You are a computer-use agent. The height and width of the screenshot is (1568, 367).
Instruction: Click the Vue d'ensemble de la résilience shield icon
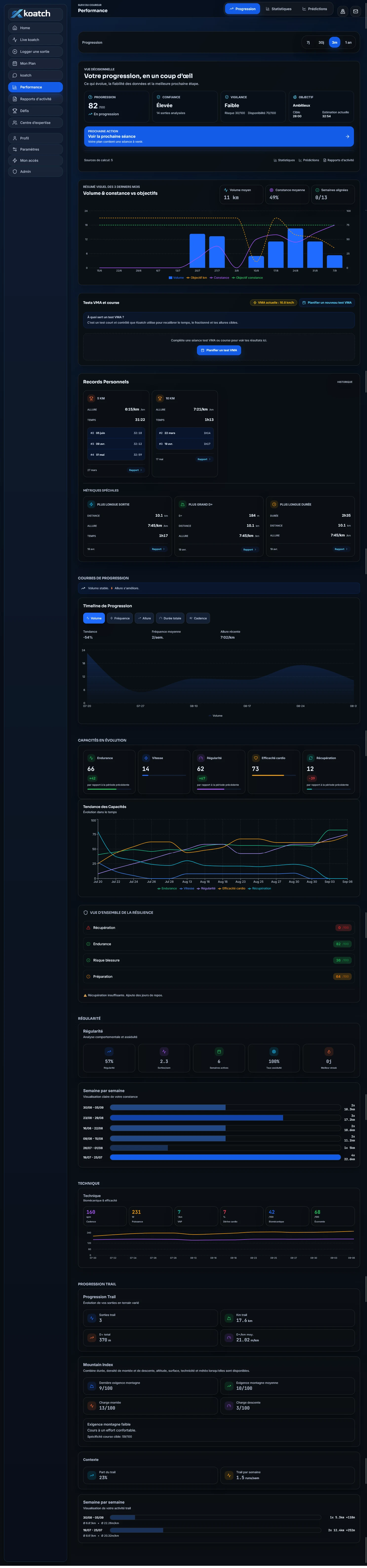pos(86,912)
